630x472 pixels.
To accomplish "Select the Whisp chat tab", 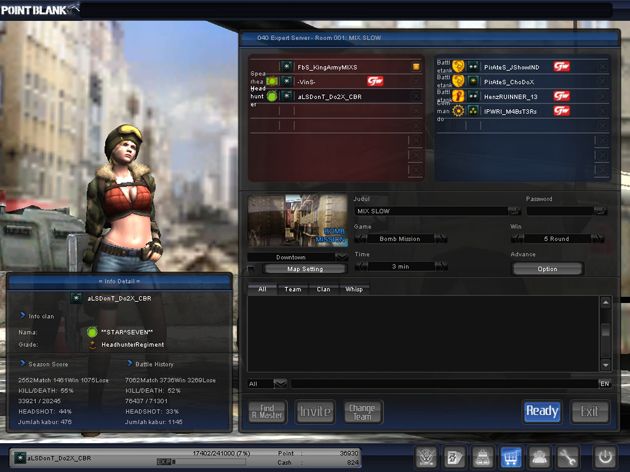I will [x=354, y=289].
